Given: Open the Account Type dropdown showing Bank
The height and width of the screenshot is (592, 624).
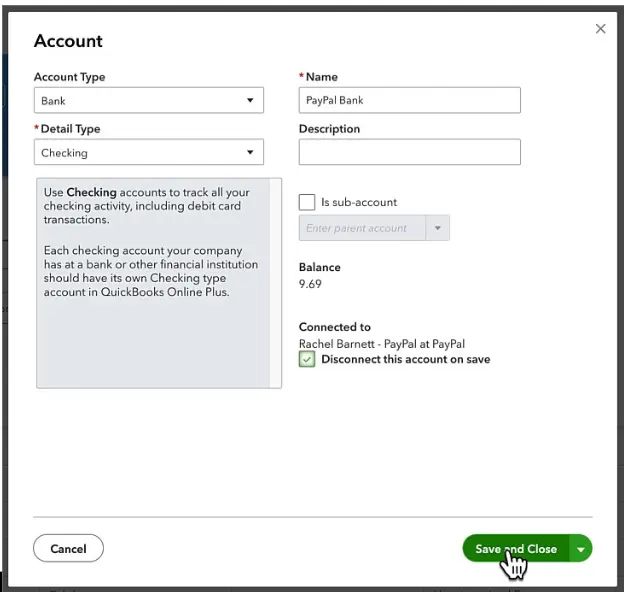Looking at the screenshot, I should (149, 100).
